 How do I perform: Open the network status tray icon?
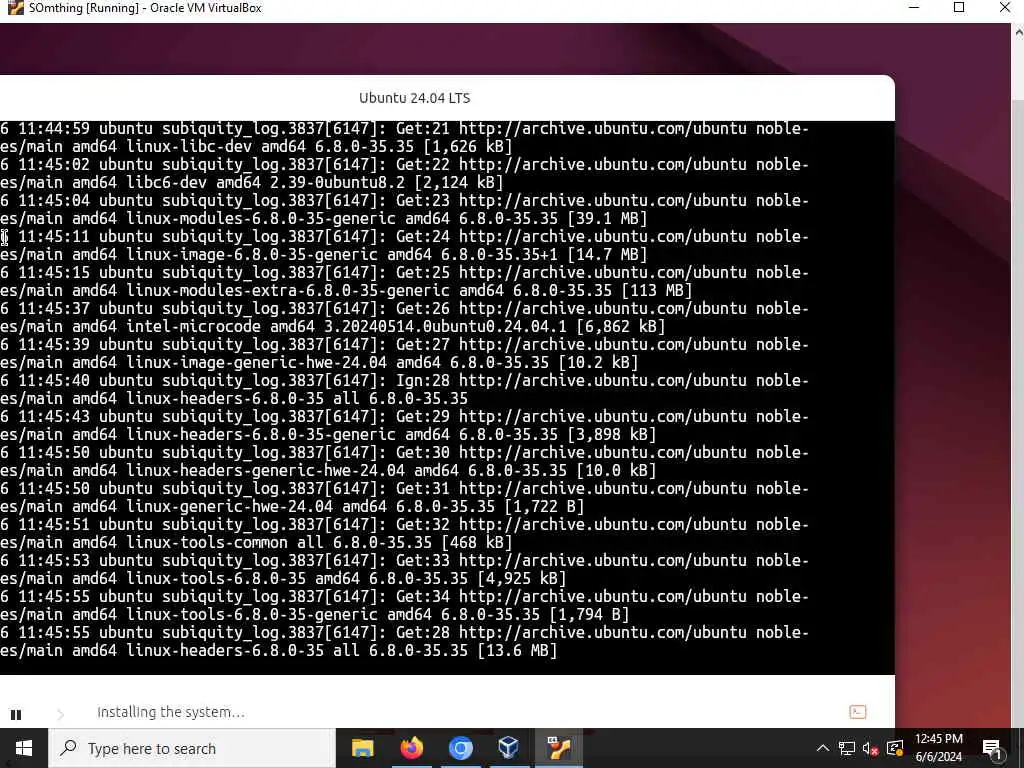tap(847, 748)
